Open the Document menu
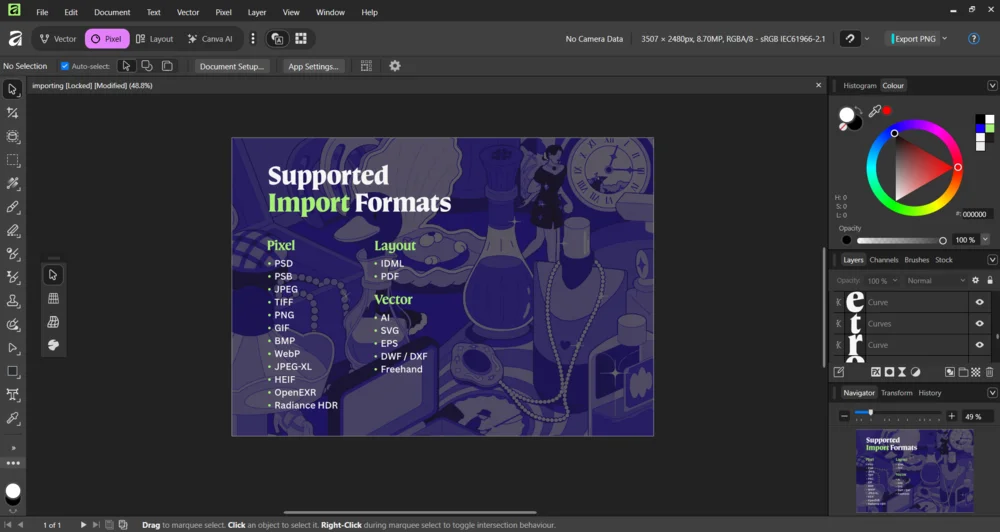 [112, 12]
